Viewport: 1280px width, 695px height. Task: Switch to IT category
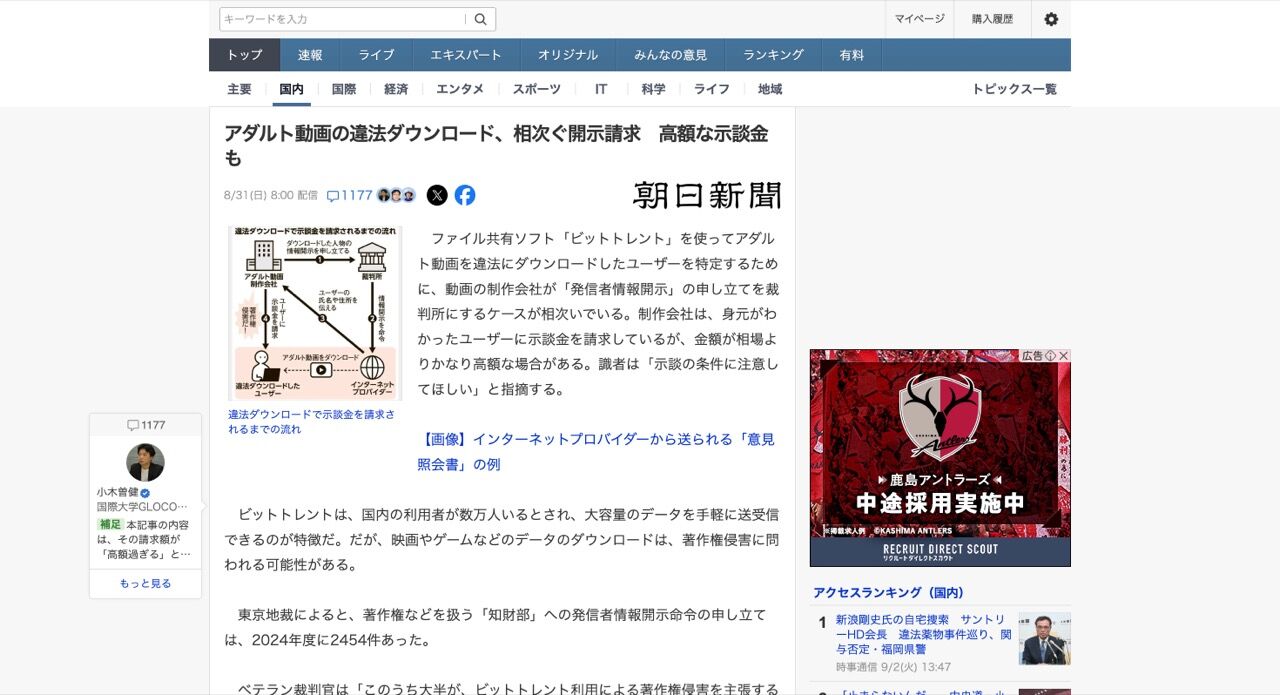pos(601,89)
